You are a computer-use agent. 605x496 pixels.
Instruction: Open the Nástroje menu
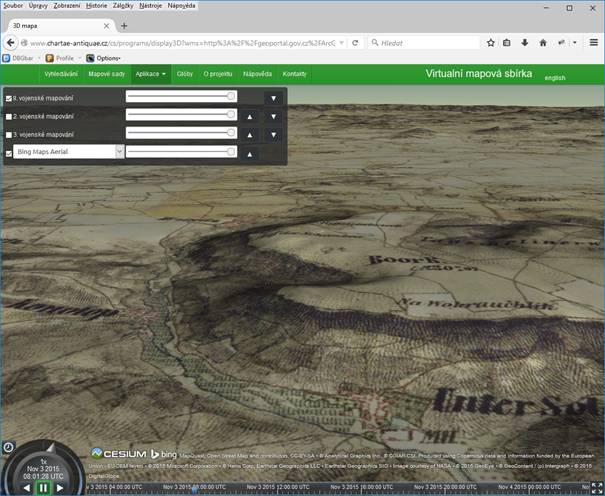[x=150, y=6]
